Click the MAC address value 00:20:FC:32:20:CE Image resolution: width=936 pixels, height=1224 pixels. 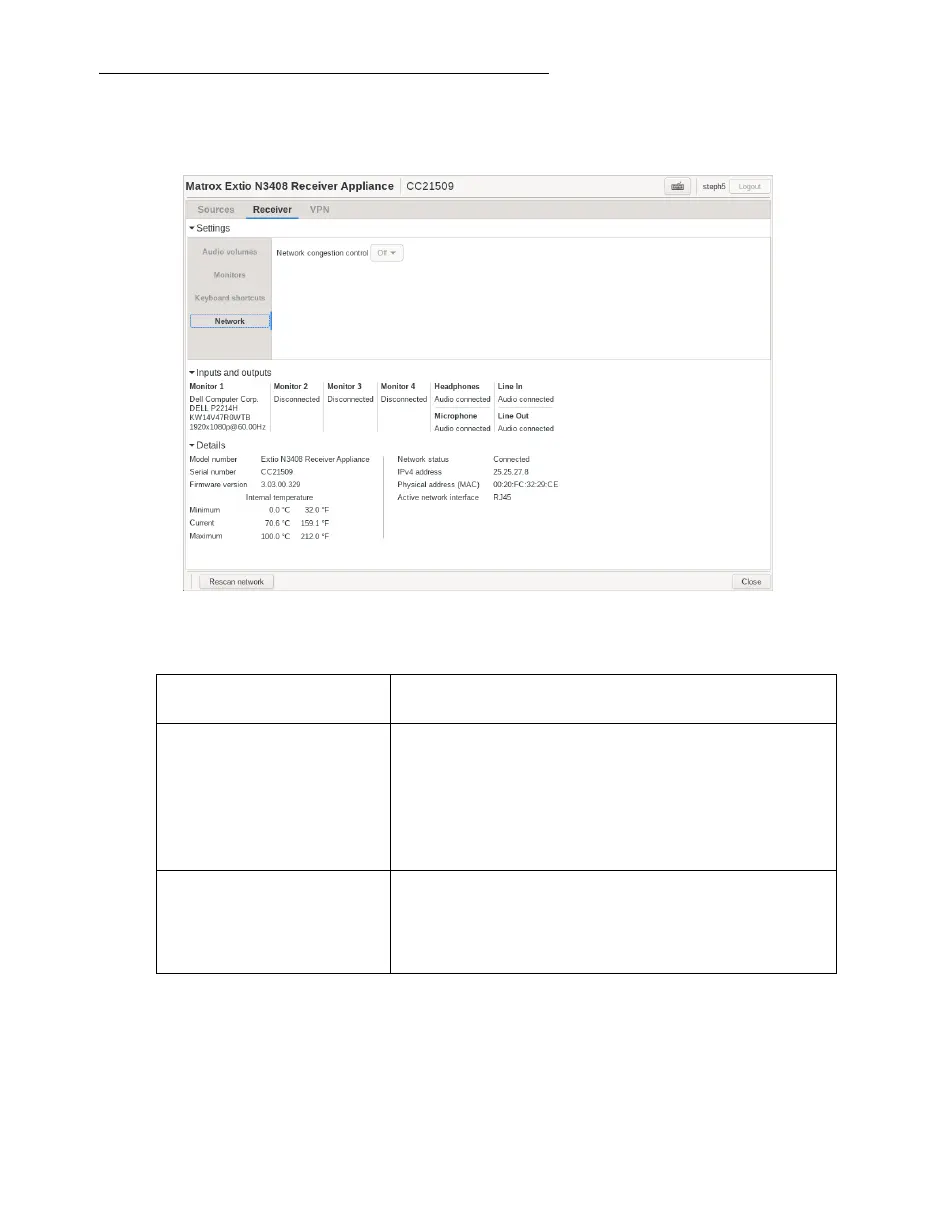coord(526,484)
